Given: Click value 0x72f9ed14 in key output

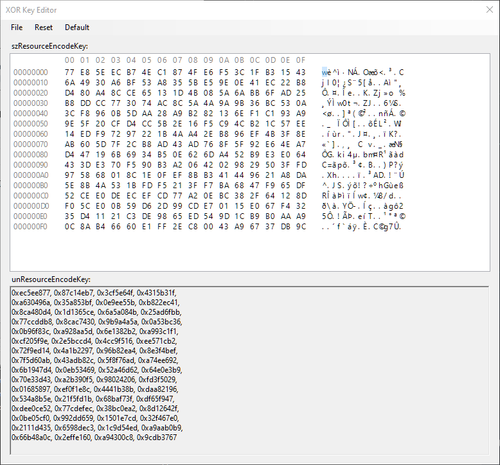Looking at the screenshot, I should pyautogui.click(x=31, y=351).
